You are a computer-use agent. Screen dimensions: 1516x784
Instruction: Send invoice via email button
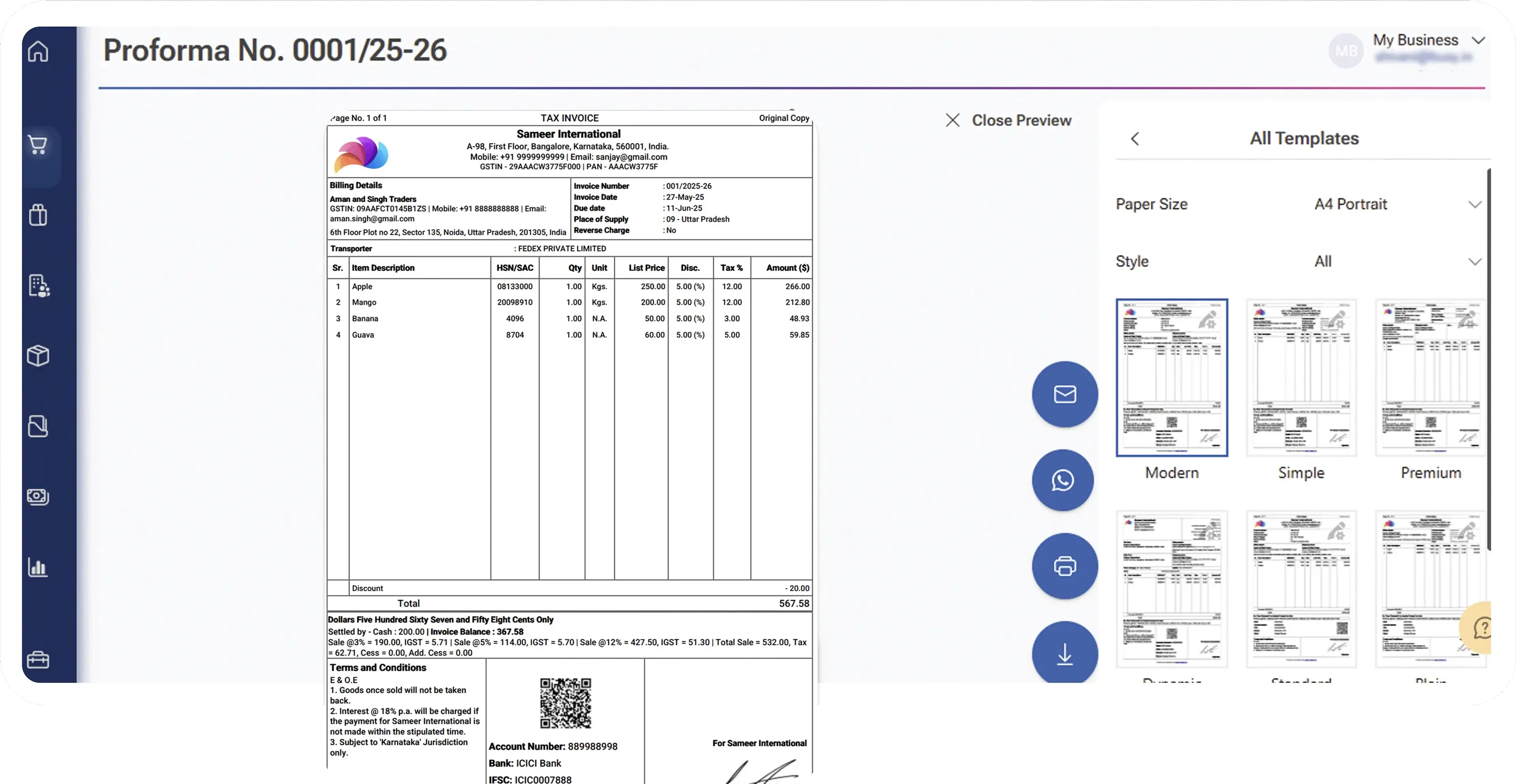point(1065,394)
